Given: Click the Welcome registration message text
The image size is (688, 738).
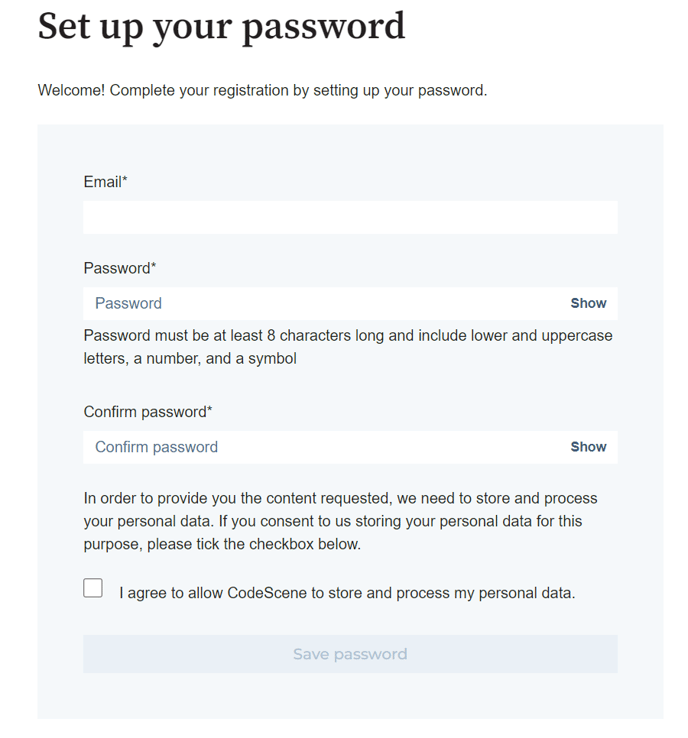Looking at the screenshot, I should [262, 90].
